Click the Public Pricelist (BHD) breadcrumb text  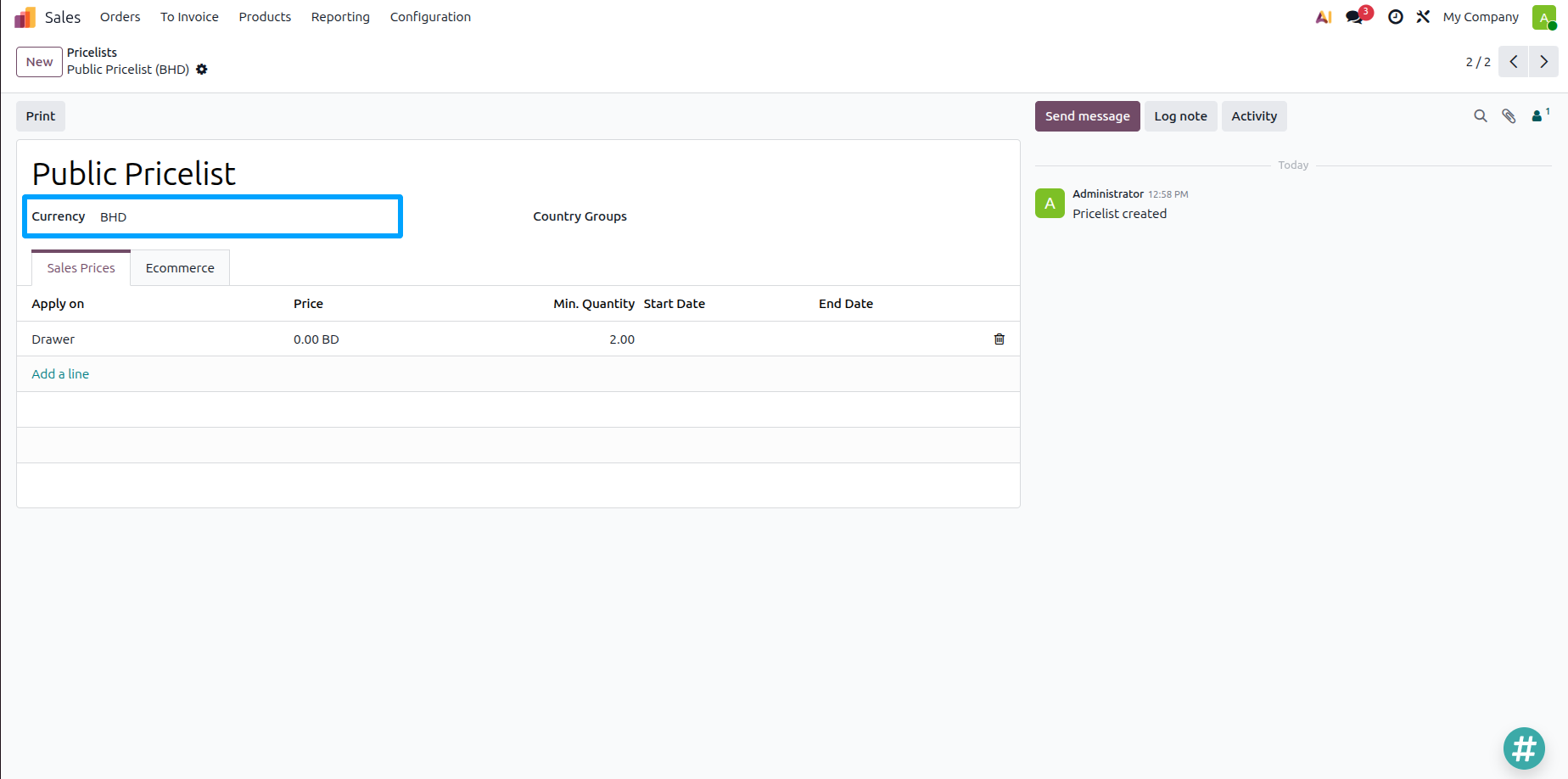[128, 70]
